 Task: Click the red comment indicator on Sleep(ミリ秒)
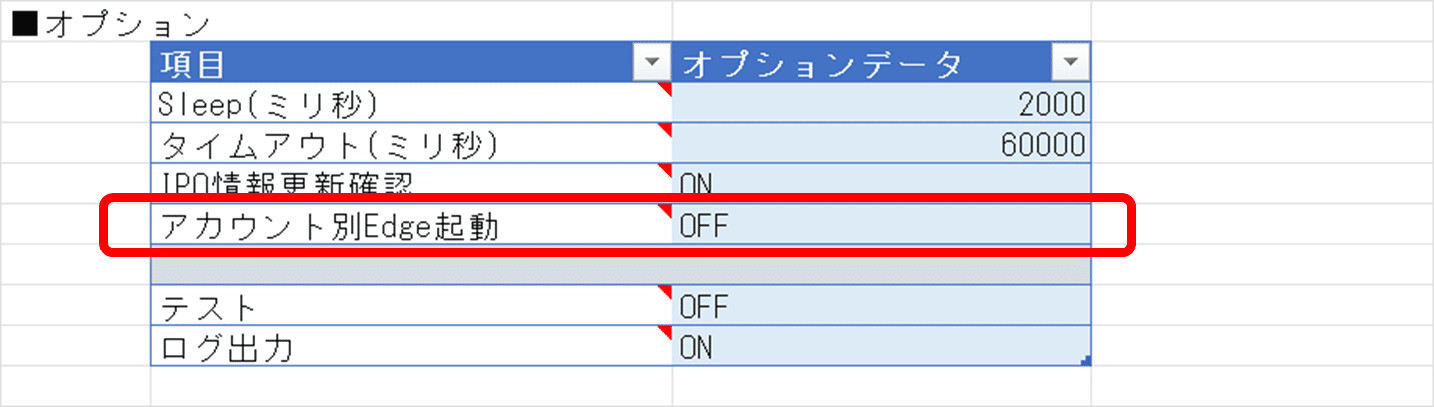pos(667,88)
